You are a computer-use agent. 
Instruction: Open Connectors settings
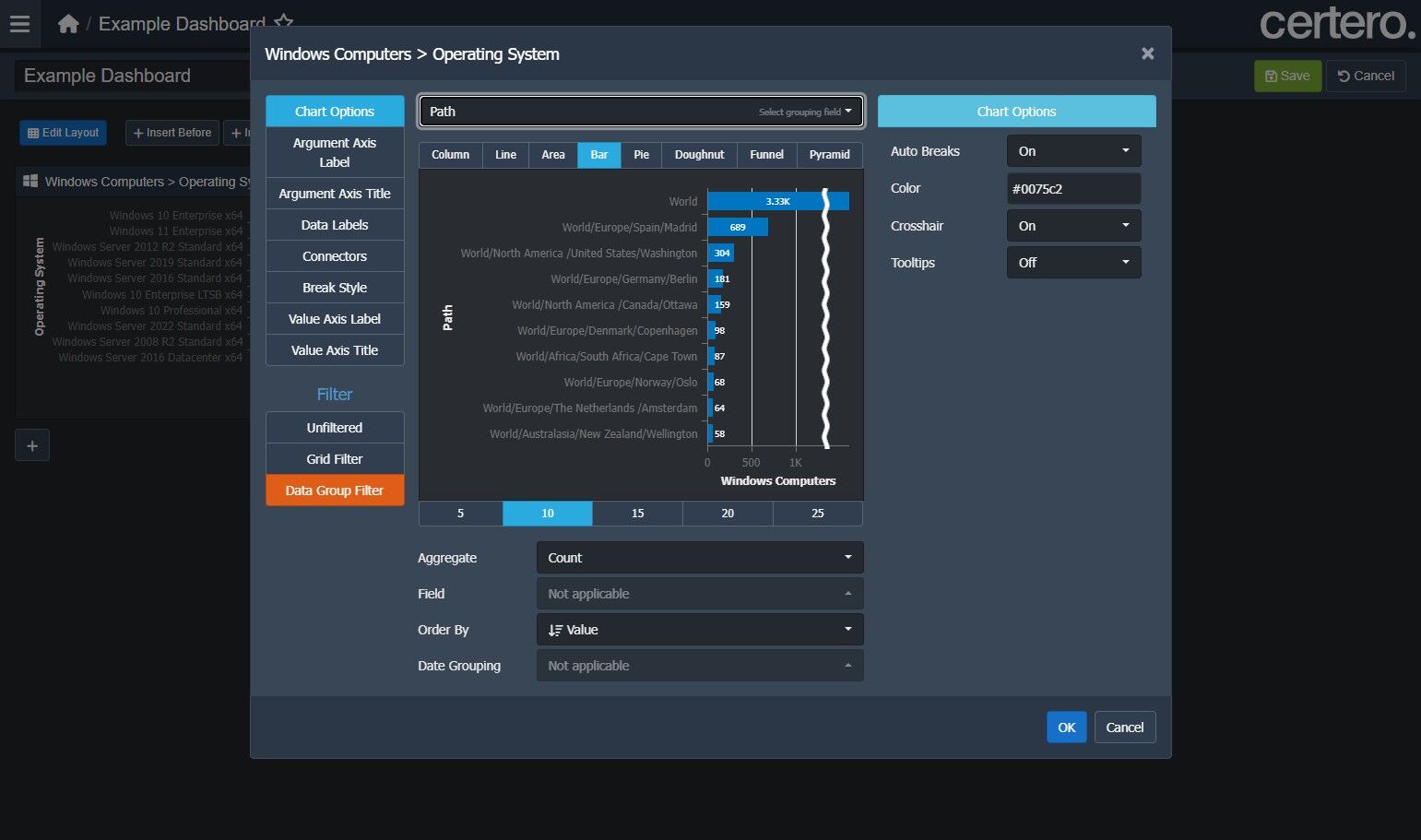(335, 256)
